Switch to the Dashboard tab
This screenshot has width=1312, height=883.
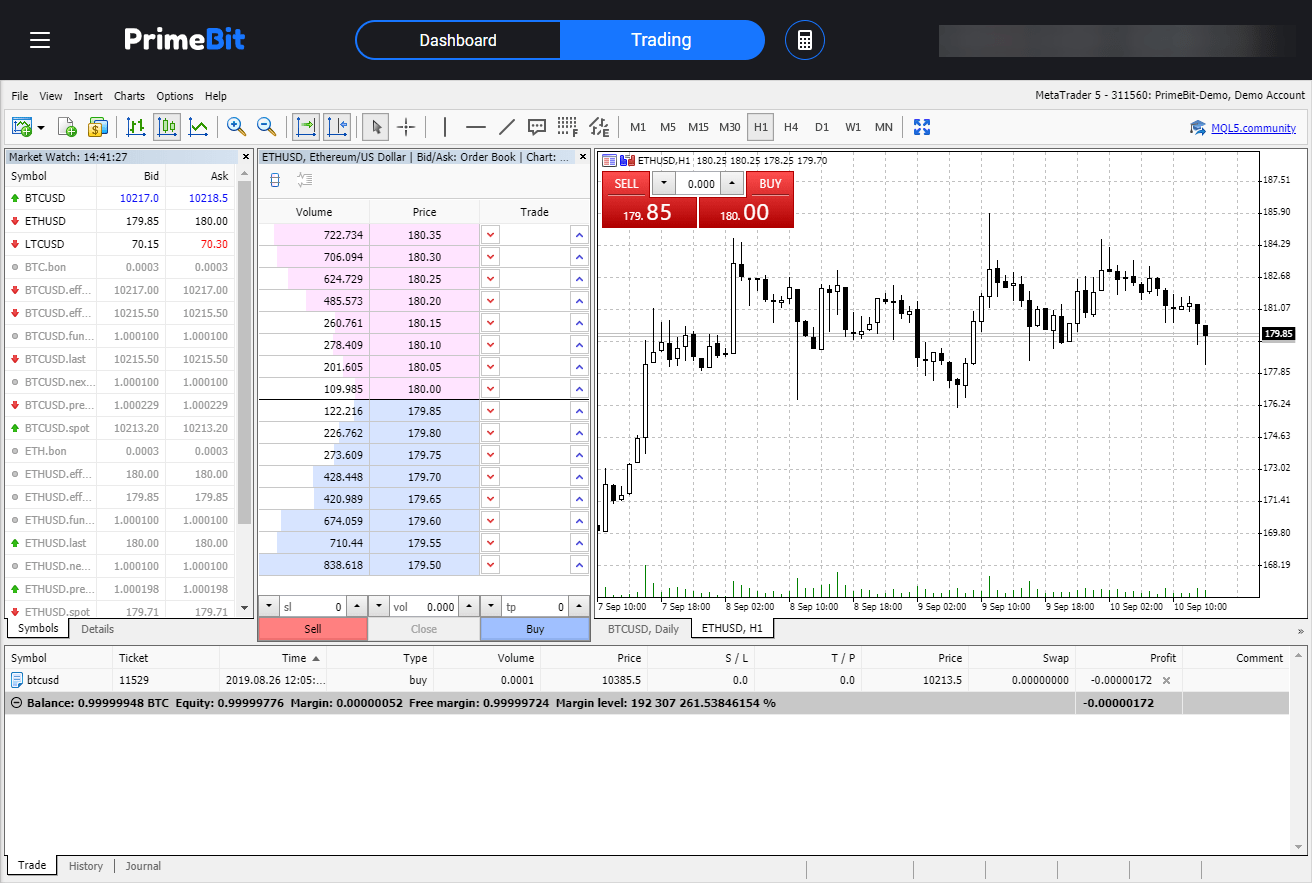(x=458, y=40)
